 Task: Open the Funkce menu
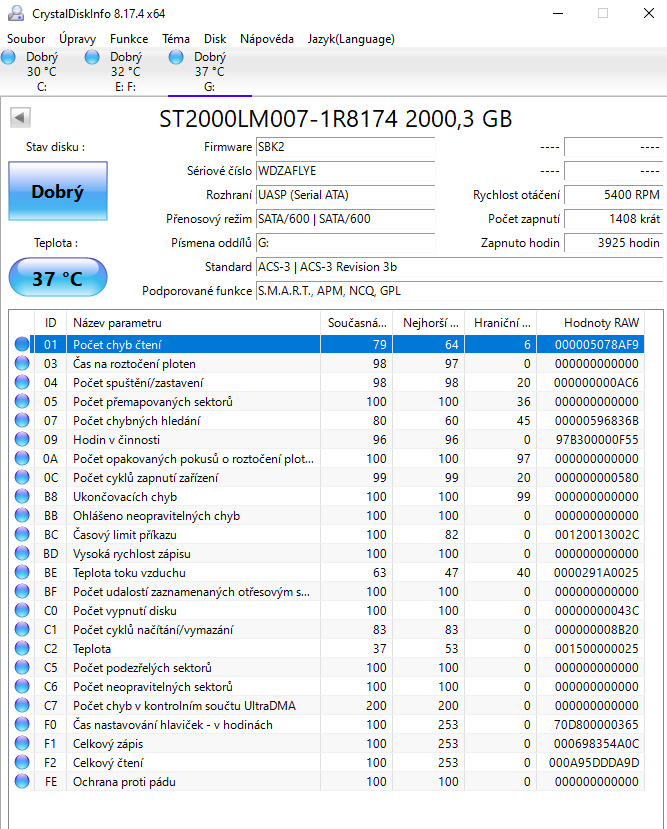(x=129, y=39)
